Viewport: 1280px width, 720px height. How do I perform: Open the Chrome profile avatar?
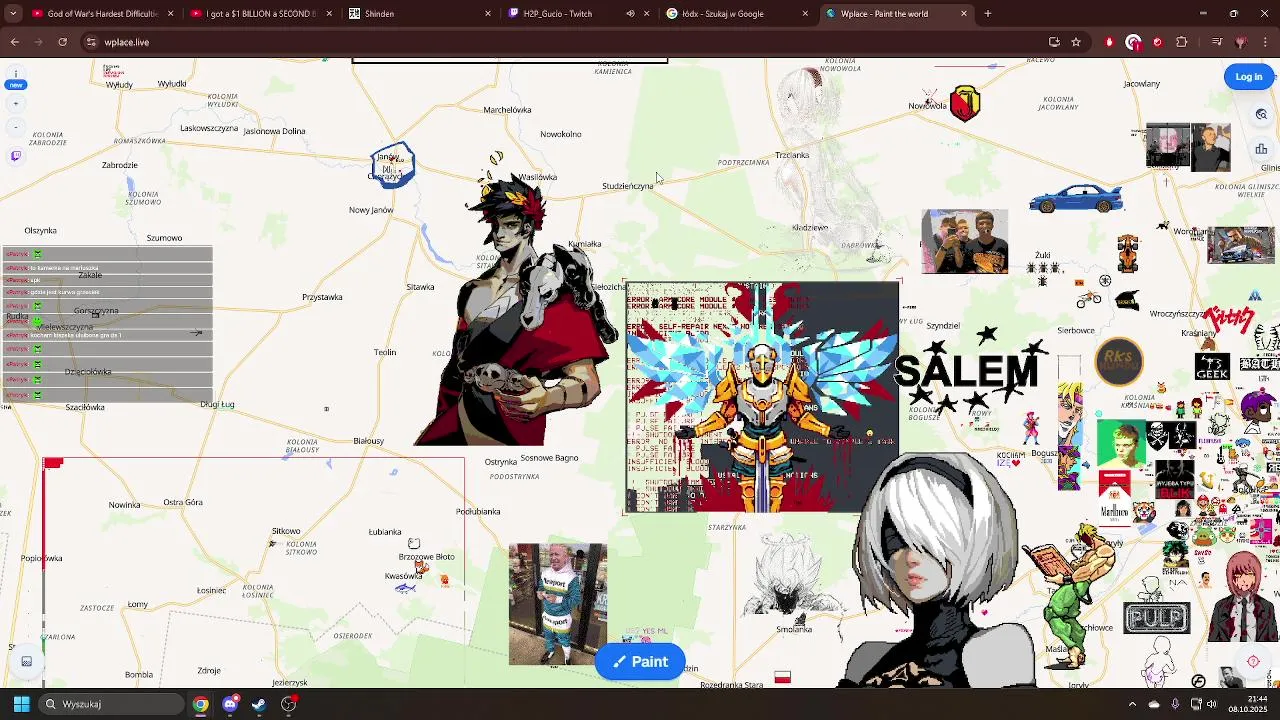[x=1241, y=42]
